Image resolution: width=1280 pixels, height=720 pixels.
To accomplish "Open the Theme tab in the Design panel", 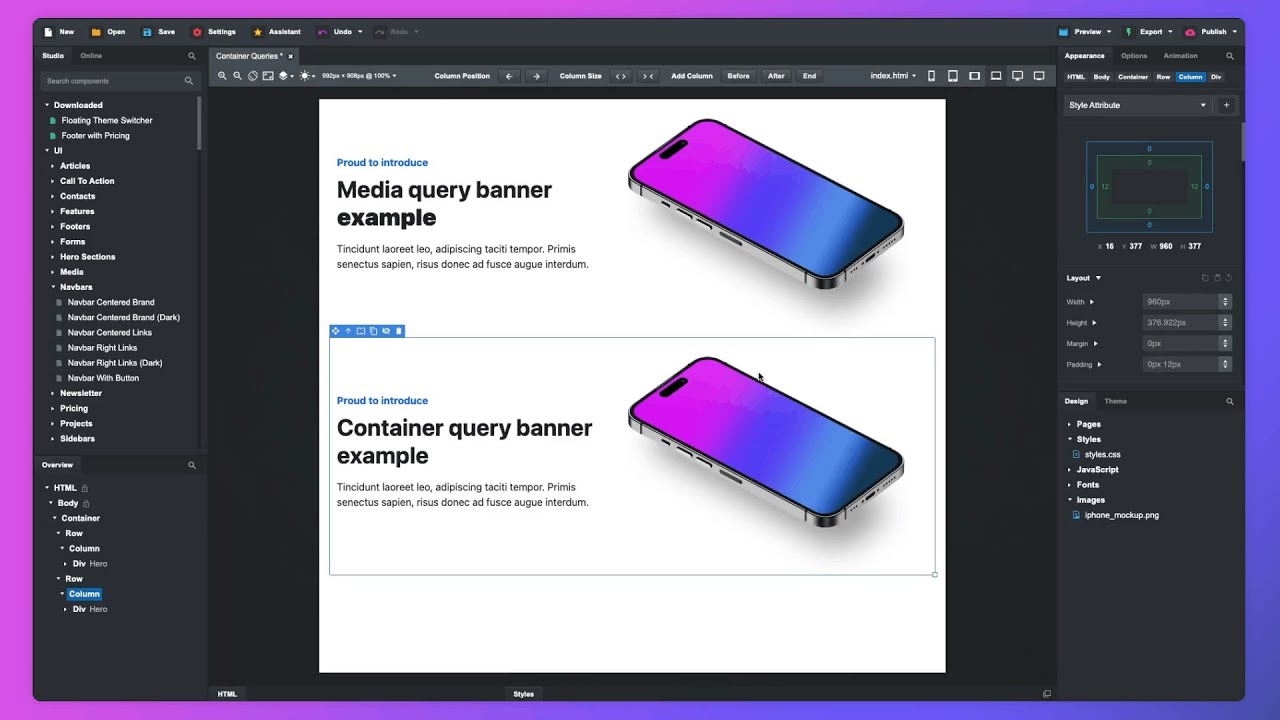I will pyautogui.click(x=1115, y=401).
